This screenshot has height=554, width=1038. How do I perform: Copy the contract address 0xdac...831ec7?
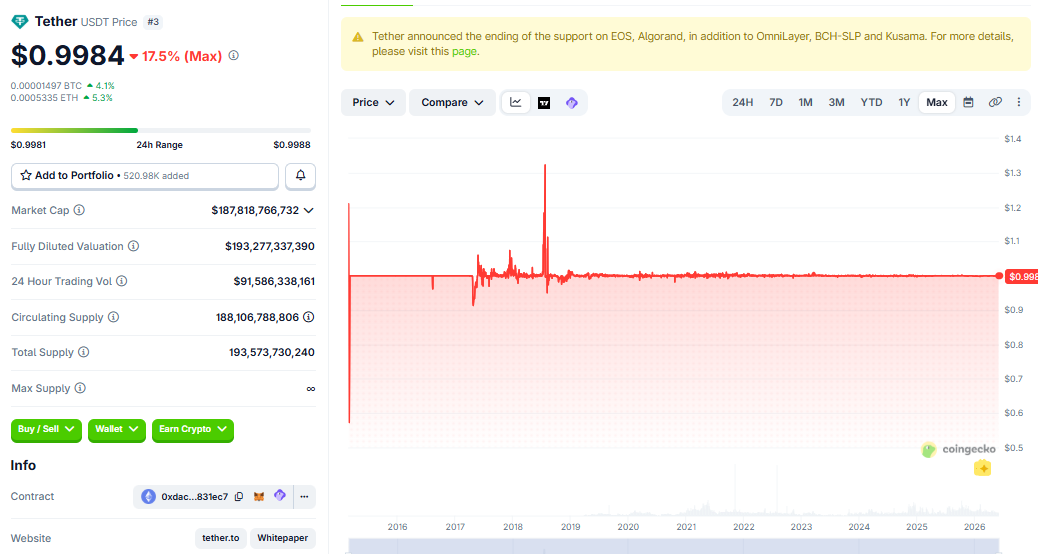point(239,496)
